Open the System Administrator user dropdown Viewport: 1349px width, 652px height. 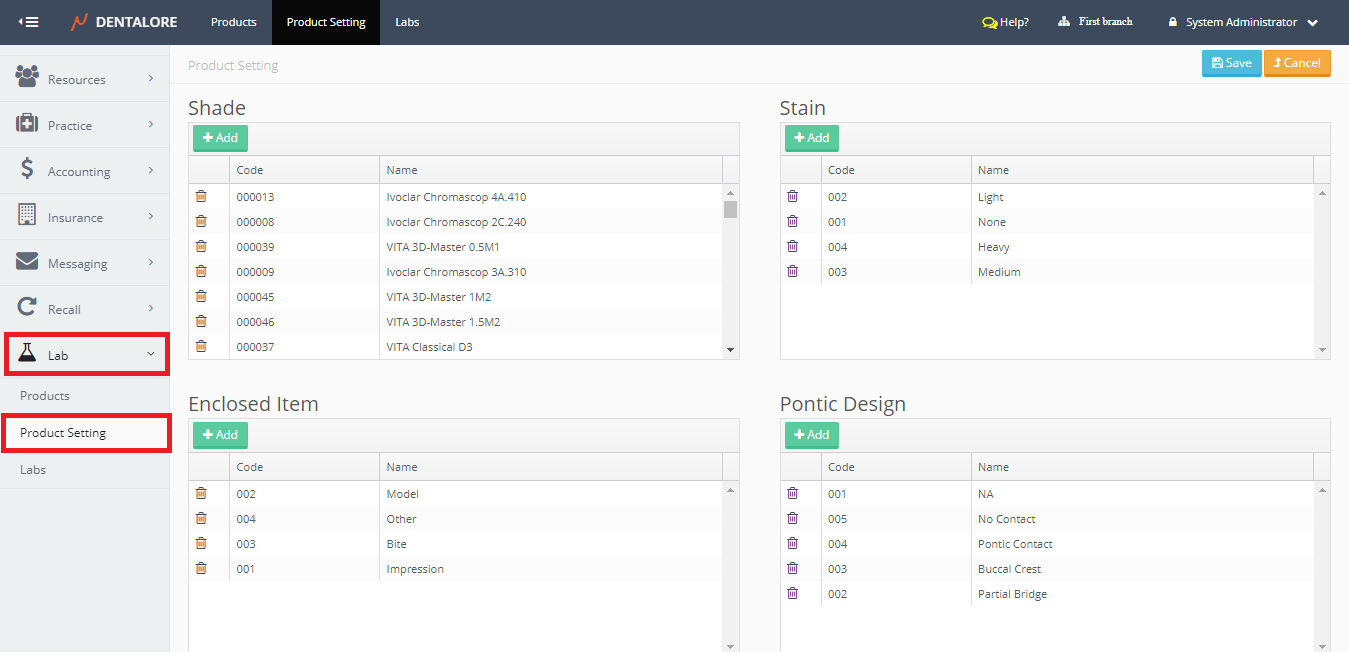(x=1243, y=22)
